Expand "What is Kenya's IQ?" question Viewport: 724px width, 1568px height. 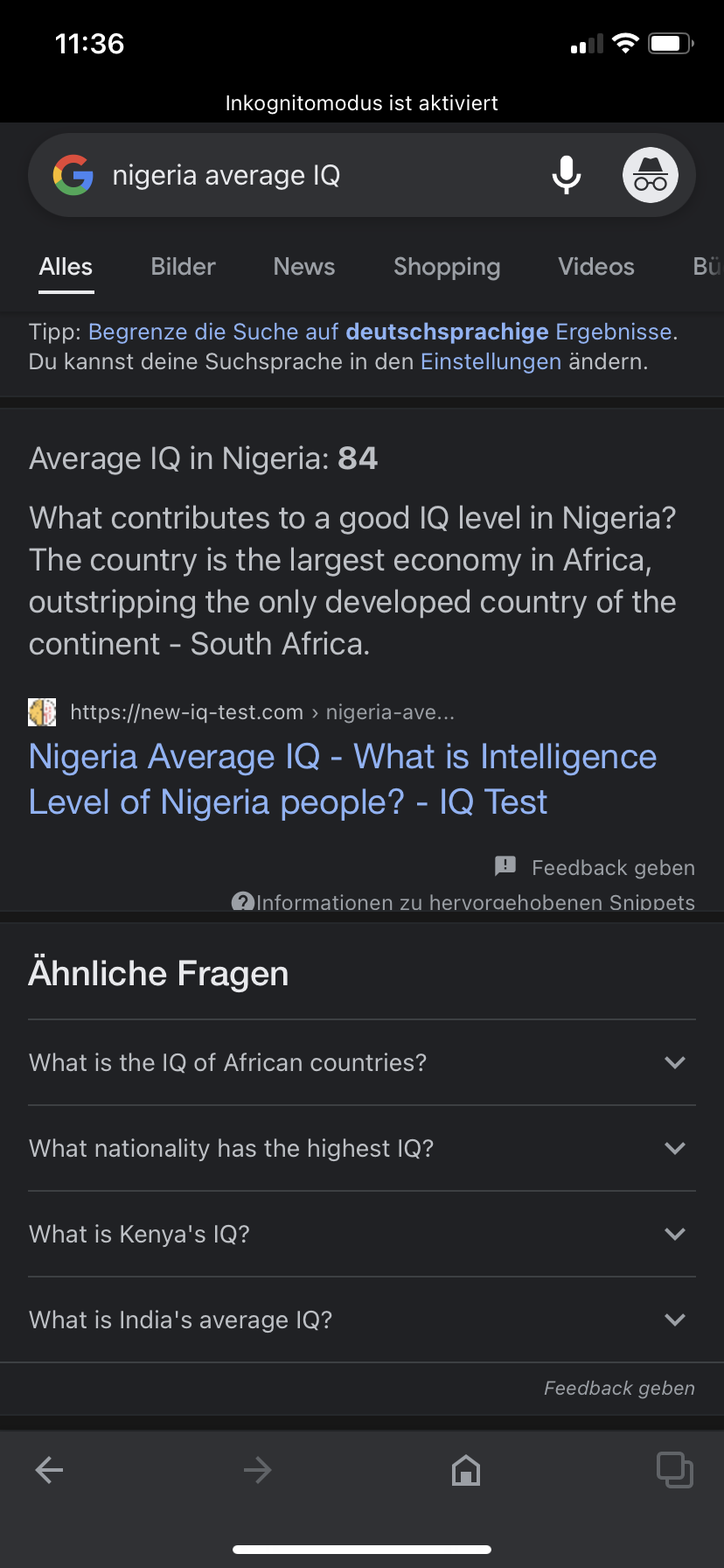[362, 1234]
